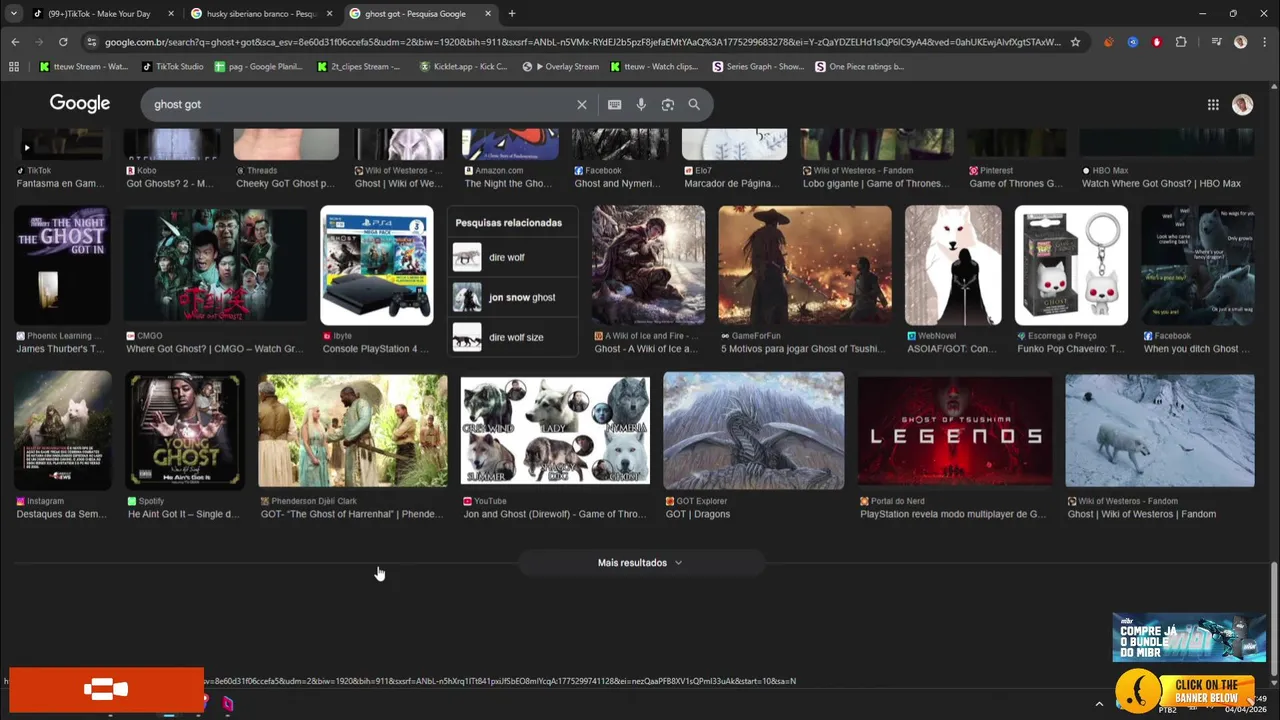Click the 'Game of Thrones G...' Pinterest caption
The height and width of the screenshot is (720, 1280).
tap(1015, 184)
